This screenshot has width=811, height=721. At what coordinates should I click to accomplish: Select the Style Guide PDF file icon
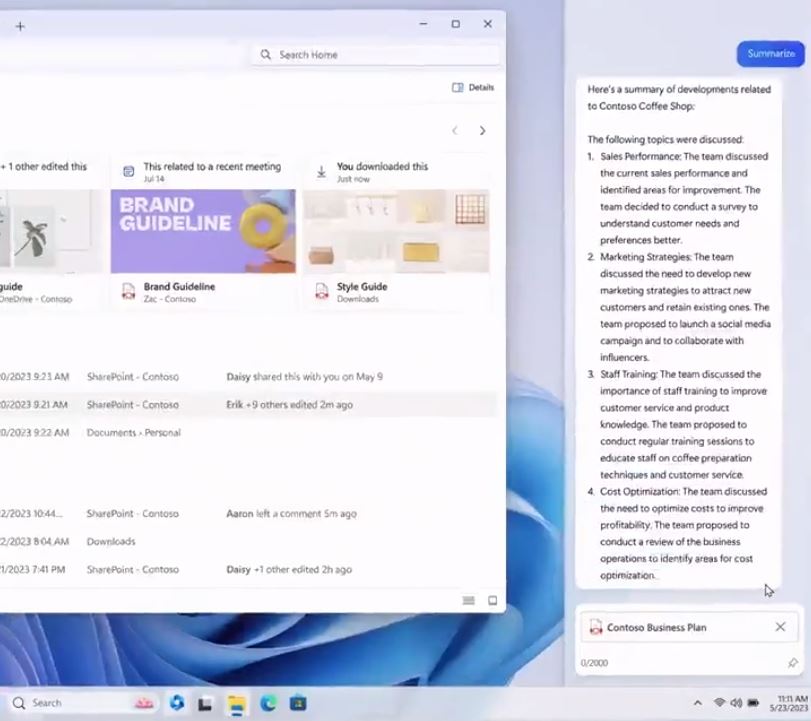coord(322,291)
